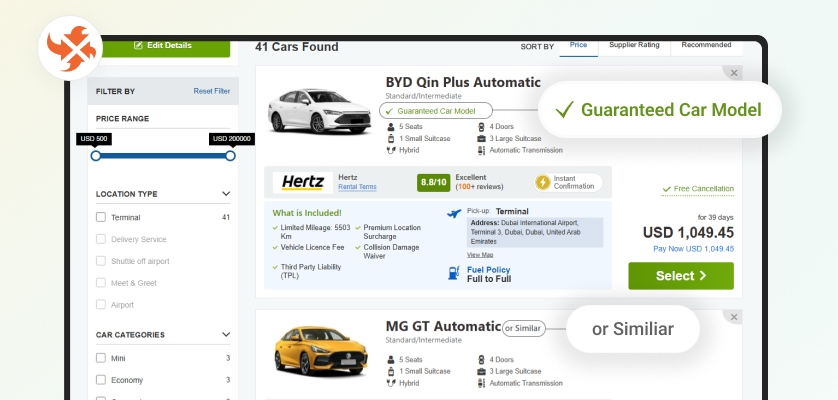
Task: Dismiss the MG GT Automatic card
Action: click(x=734, y=317)
